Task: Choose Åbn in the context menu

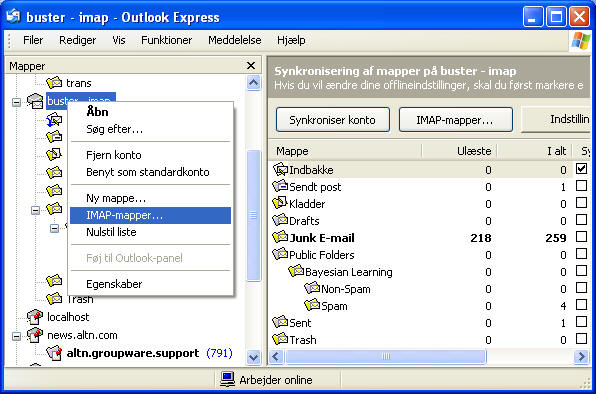Action: click(x=150, y=111)
